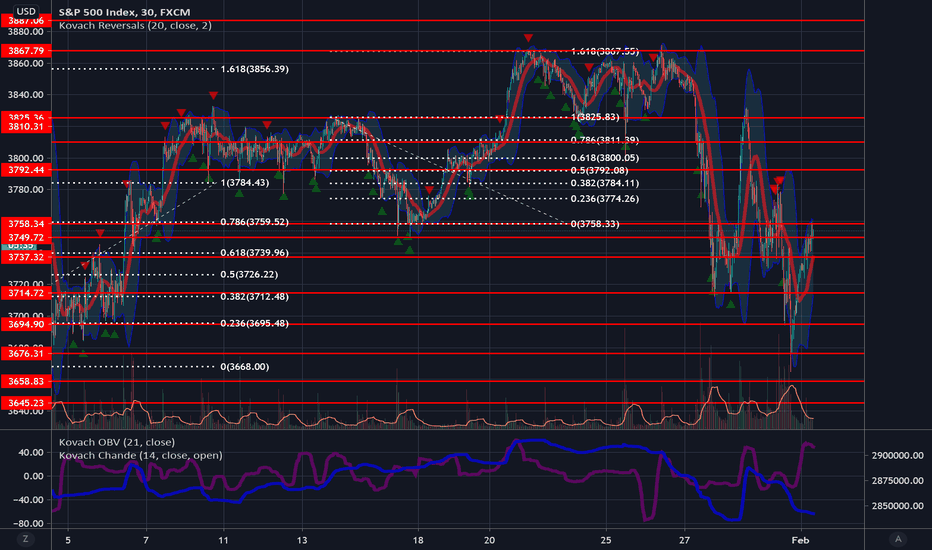The image size is (932, 550).
Task: Click price label 3792.44
Action: (26, 170)
